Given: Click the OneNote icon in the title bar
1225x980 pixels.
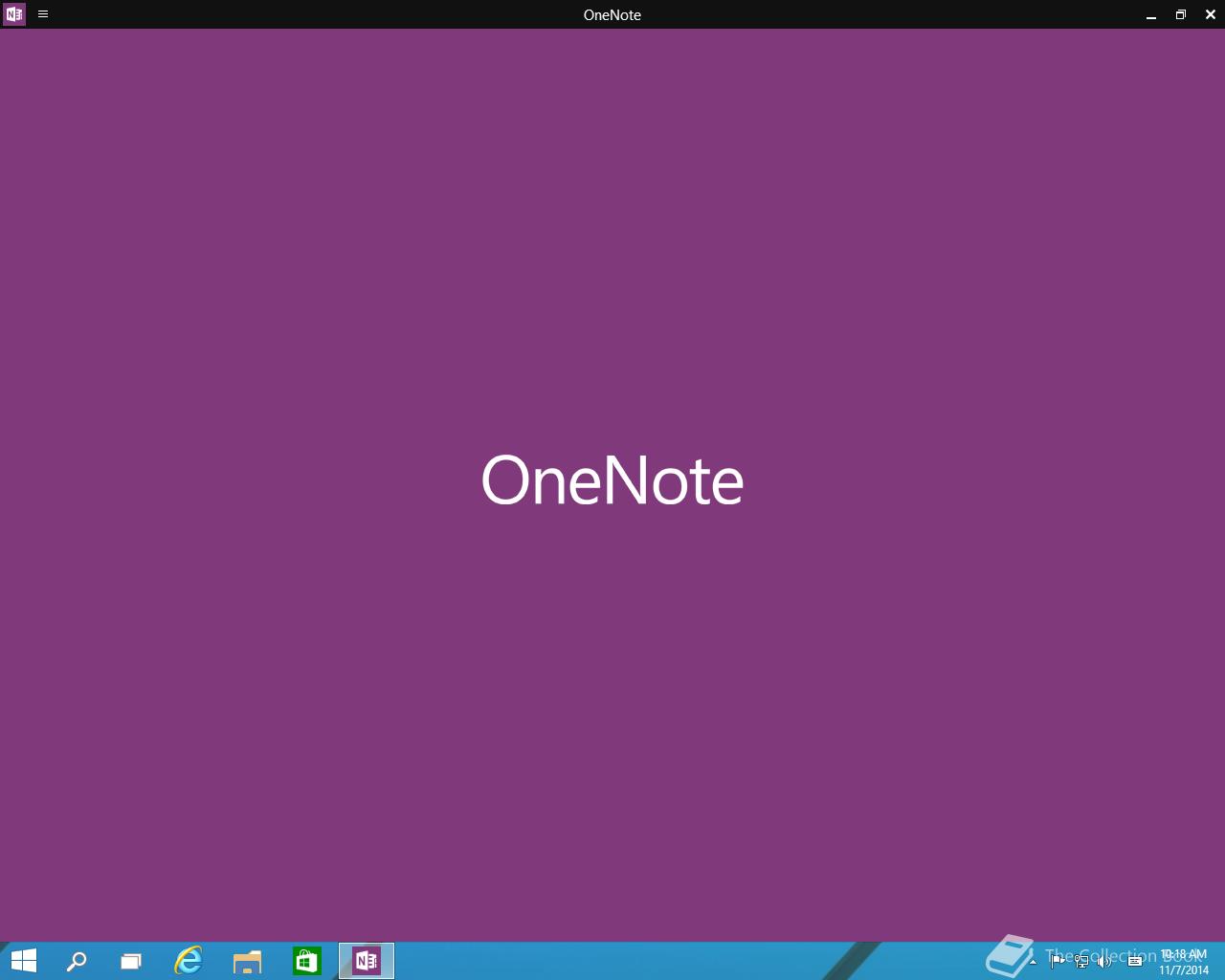Looking at the screenshot, I should (14, 14).
